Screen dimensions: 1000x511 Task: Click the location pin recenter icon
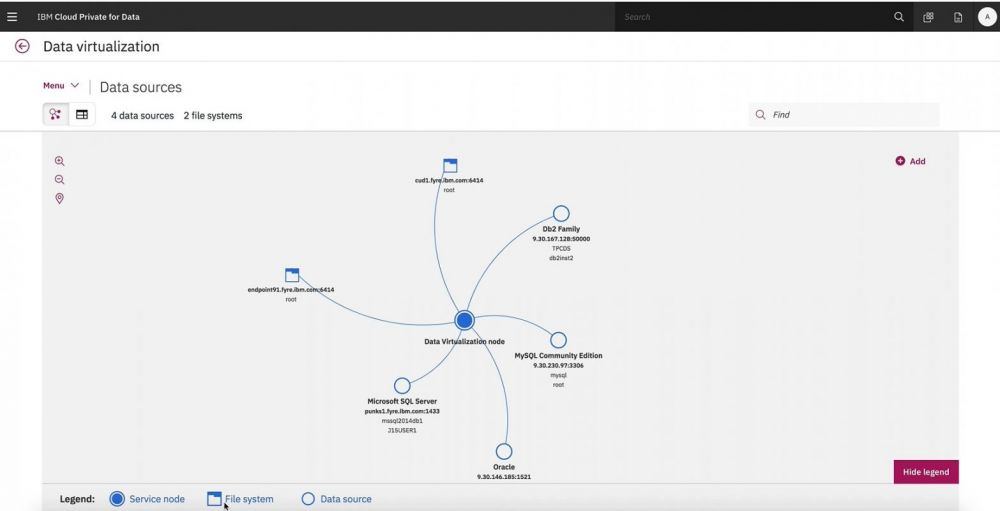(x=59, y=198)
